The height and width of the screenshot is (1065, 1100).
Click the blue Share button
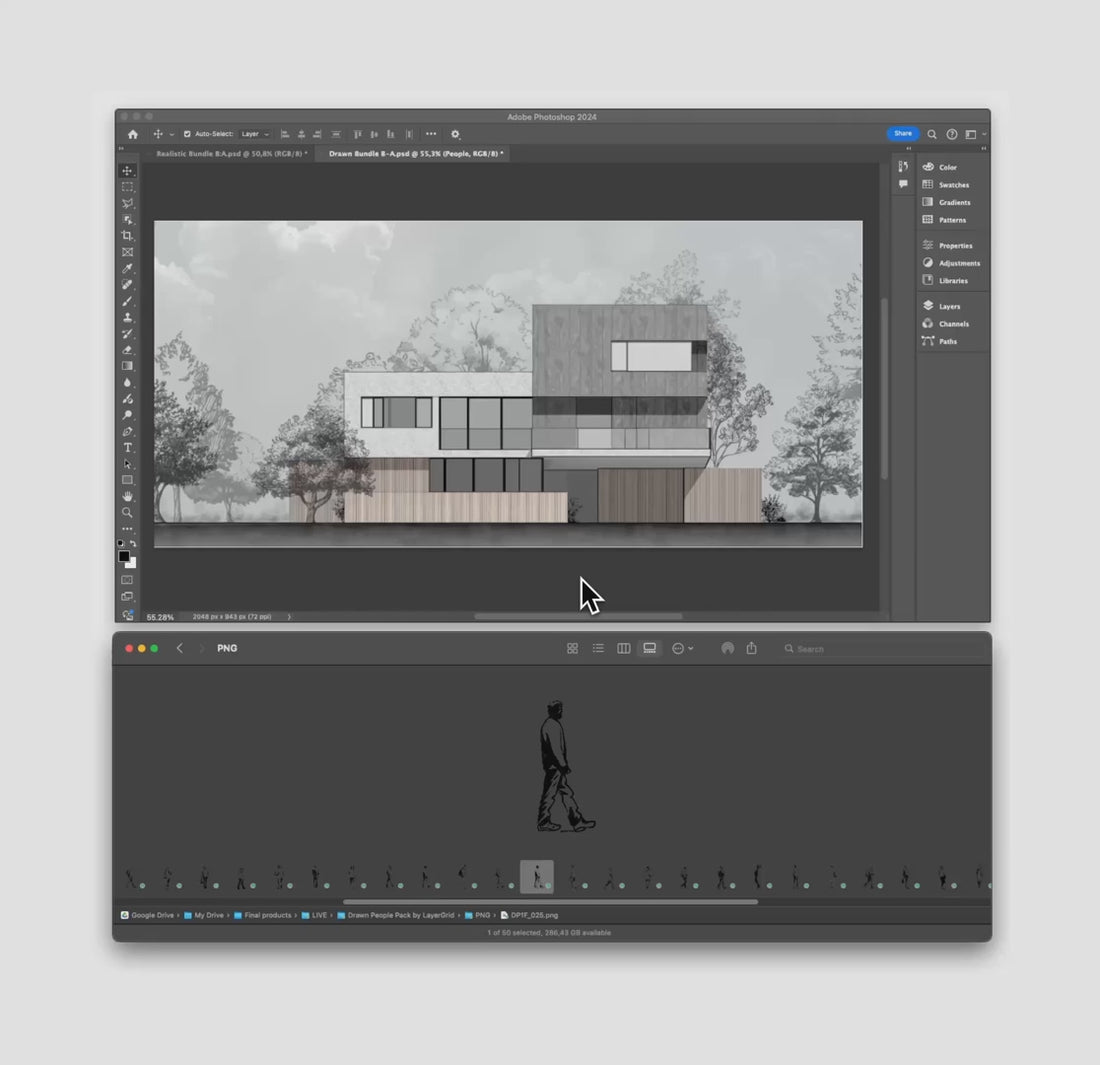[x=902, y=133]
